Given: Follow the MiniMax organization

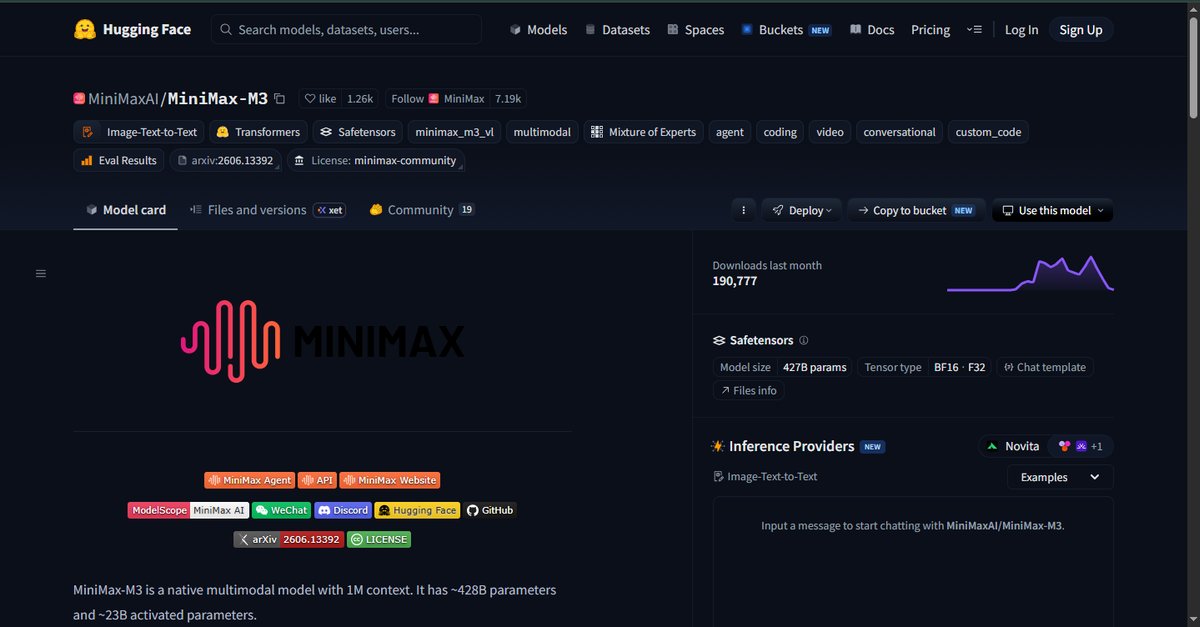Looking at the screenshot, I should (438, 99).
